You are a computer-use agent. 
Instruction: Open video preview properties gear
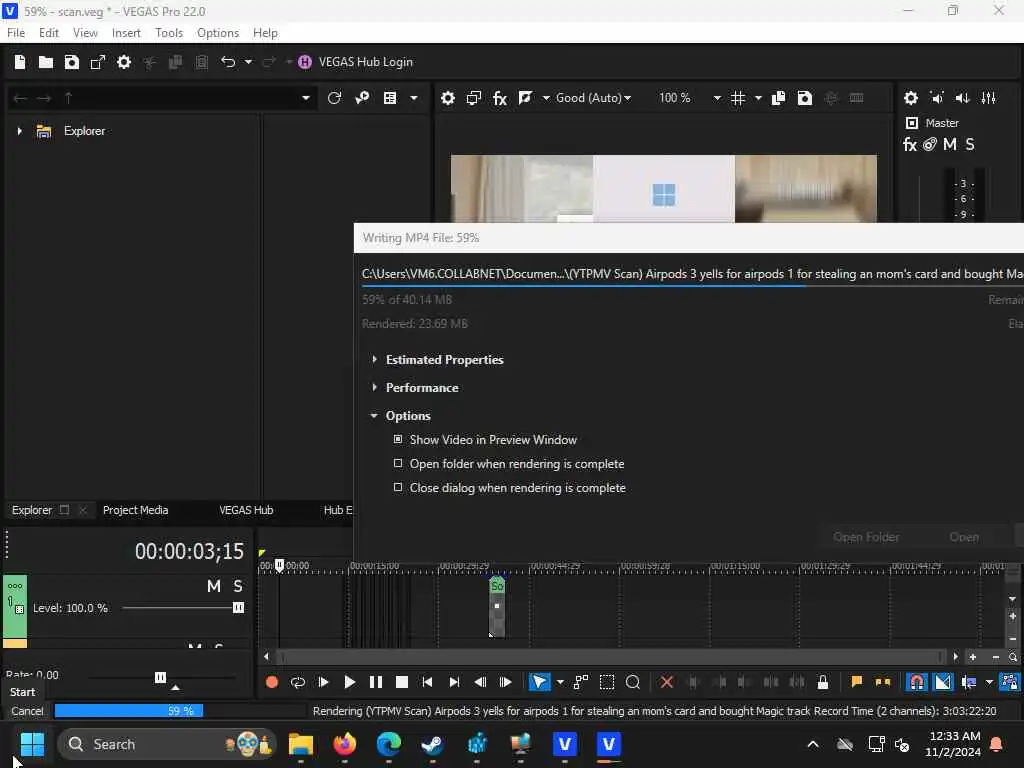pyautogui.click(x=448, y=98)
